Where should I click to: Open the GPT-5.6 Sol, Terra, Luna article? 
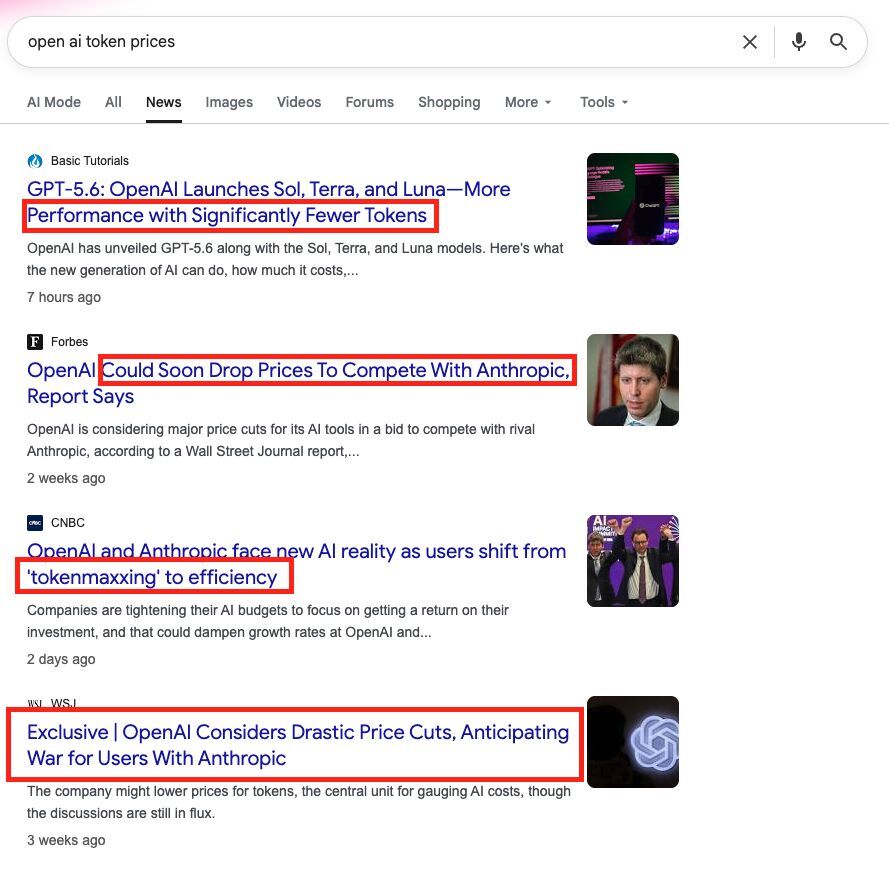tap(269, 202)
